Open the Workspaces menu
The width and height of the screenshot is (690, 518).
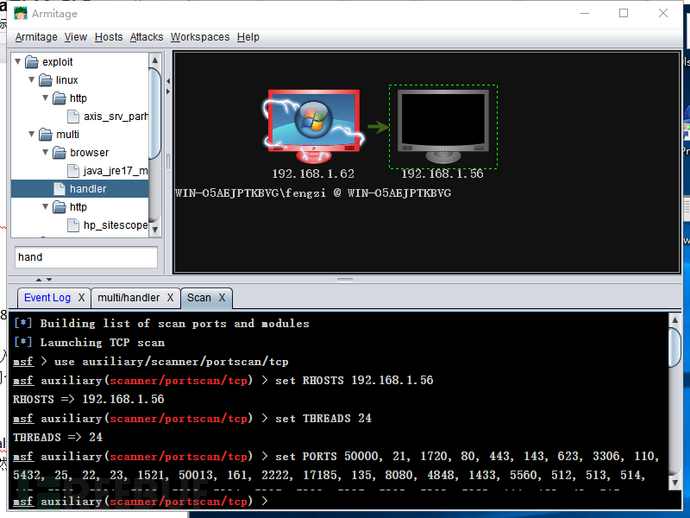click(x=200, y=37)
